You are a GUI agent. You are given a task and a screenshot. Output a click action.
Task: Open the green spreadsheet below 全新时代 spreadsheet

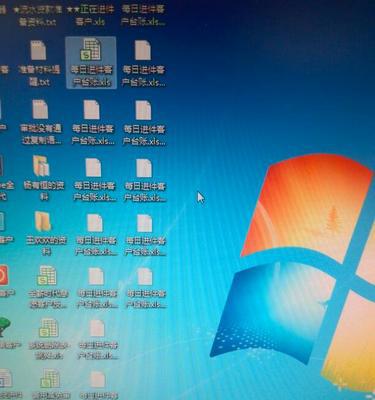[x=49, y=328]
